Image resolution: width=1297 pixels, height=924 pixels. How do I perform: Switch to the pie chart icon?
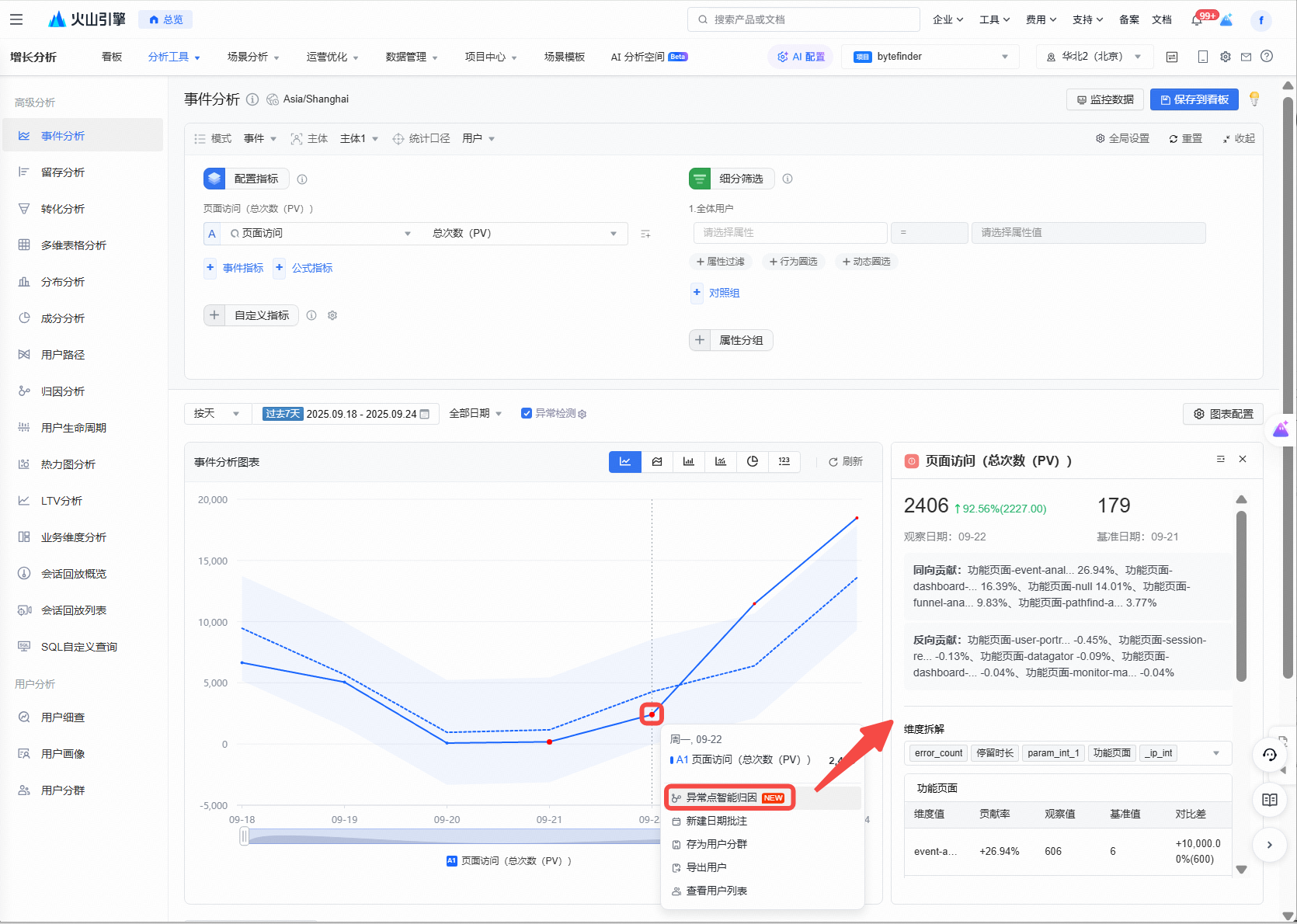(753, 462)
